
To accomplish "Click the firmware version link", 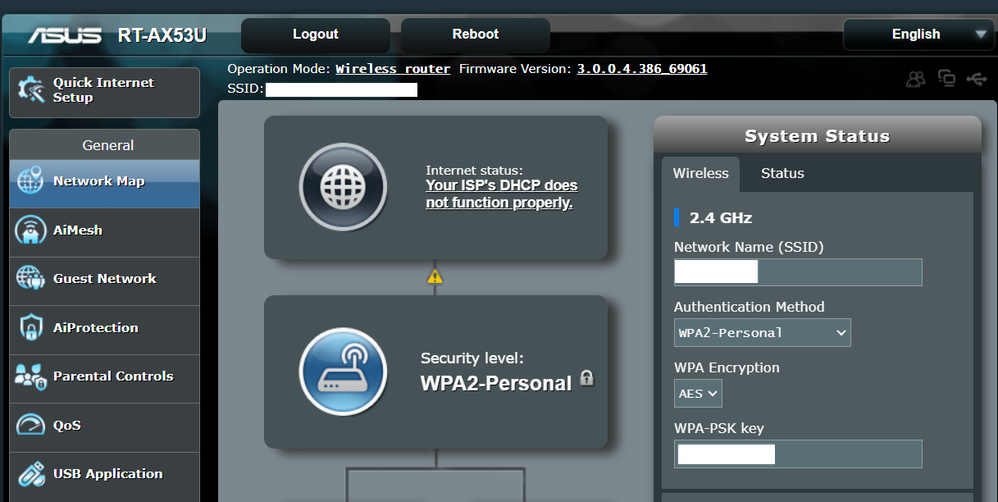I will (642, 69).
